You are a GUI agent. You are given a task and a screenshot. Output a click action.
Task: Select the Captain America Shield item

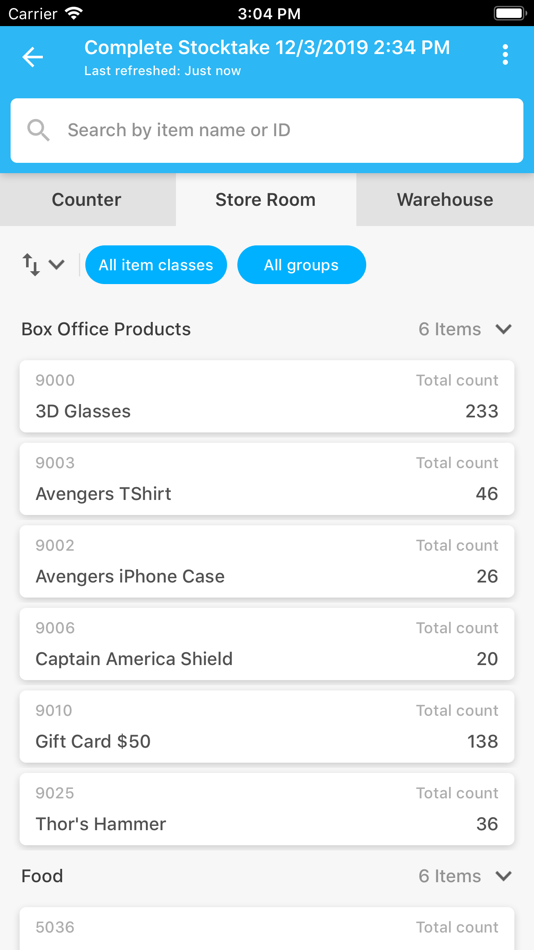point(267,643)
